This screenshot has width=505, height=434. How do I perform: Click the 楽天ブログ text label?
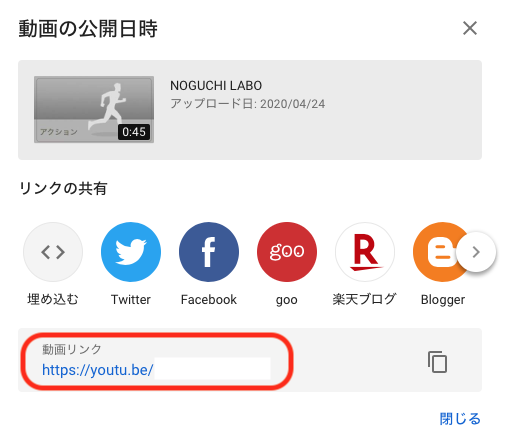pos(365,299)
